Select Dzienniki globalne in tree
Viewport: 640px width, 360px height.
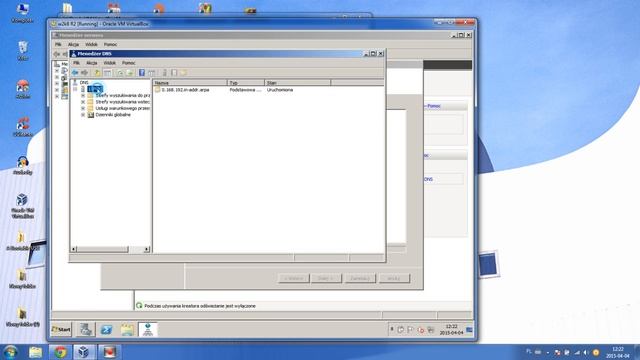coord(113,115)
